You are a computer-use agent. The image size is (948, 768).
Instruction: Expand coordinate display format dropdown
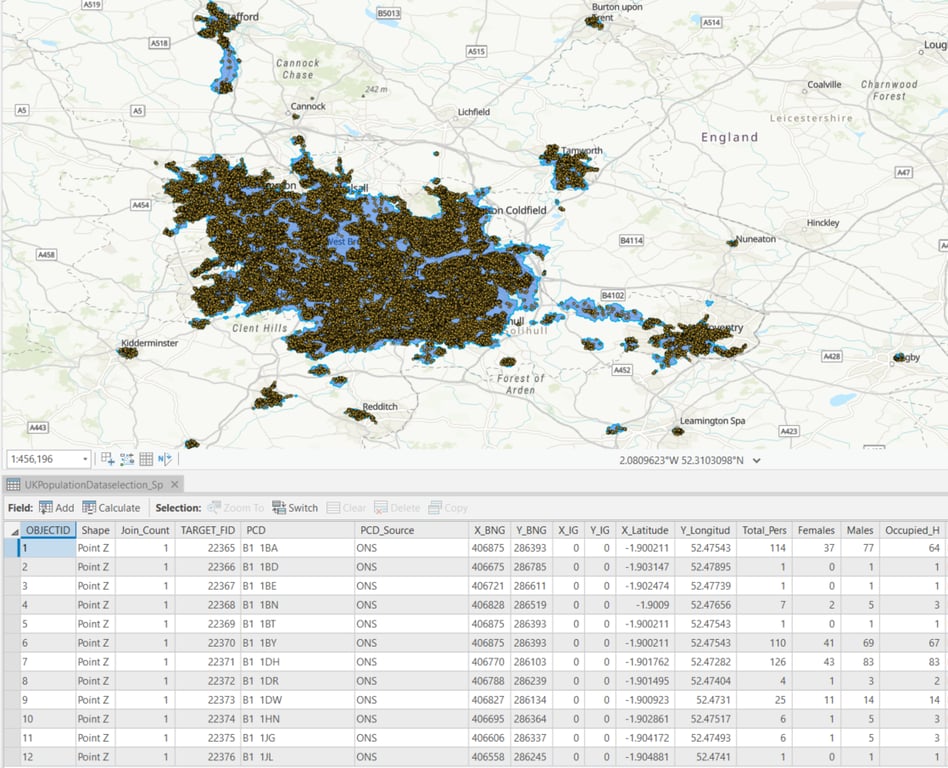[756, 460]
